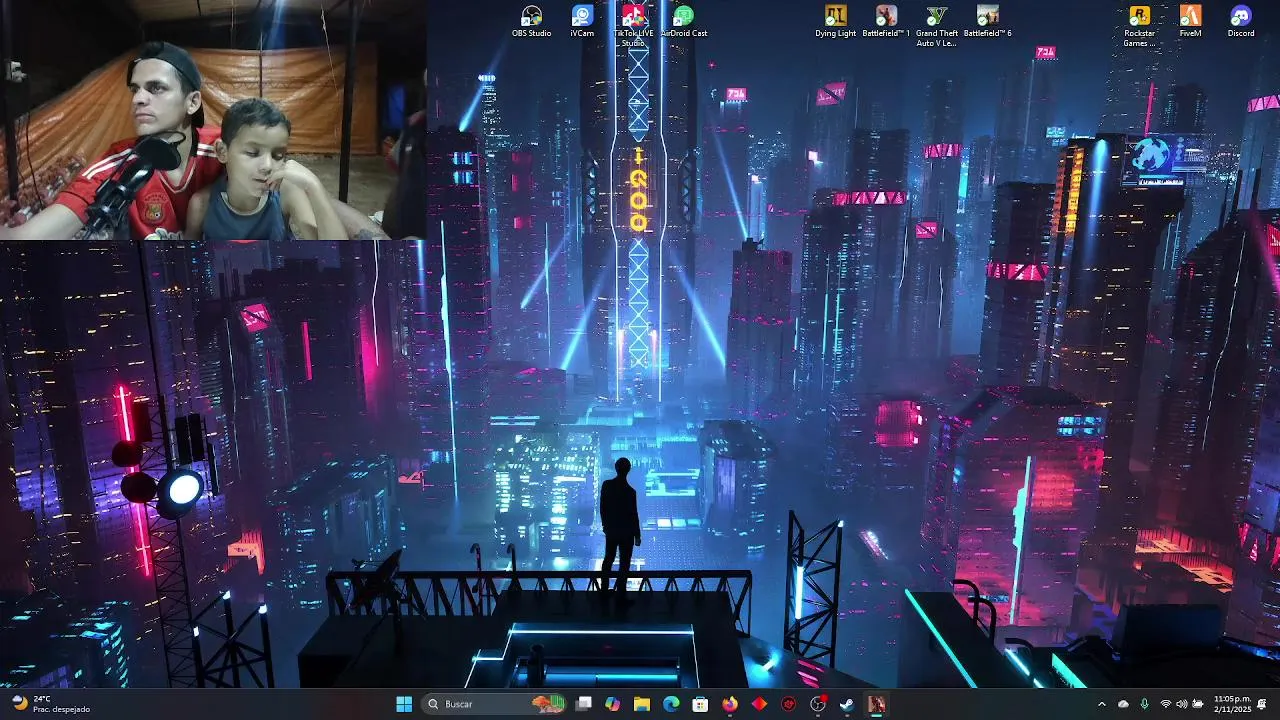1280x720 pixels.
Task: Launch Copilot from the taskbar
Action: 613,704
